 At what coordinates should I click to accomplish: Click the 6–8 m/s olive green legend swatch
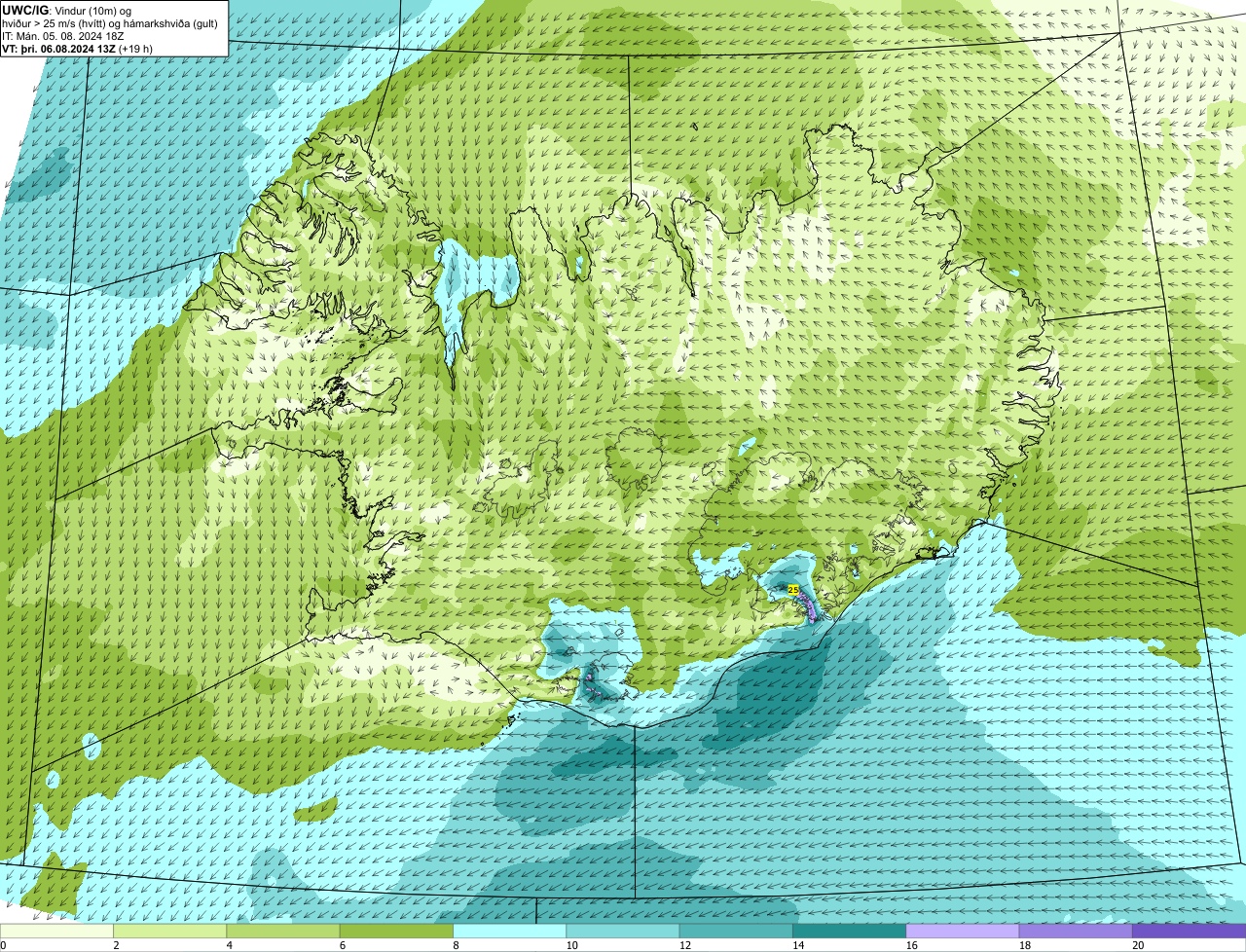coord(396,931)
